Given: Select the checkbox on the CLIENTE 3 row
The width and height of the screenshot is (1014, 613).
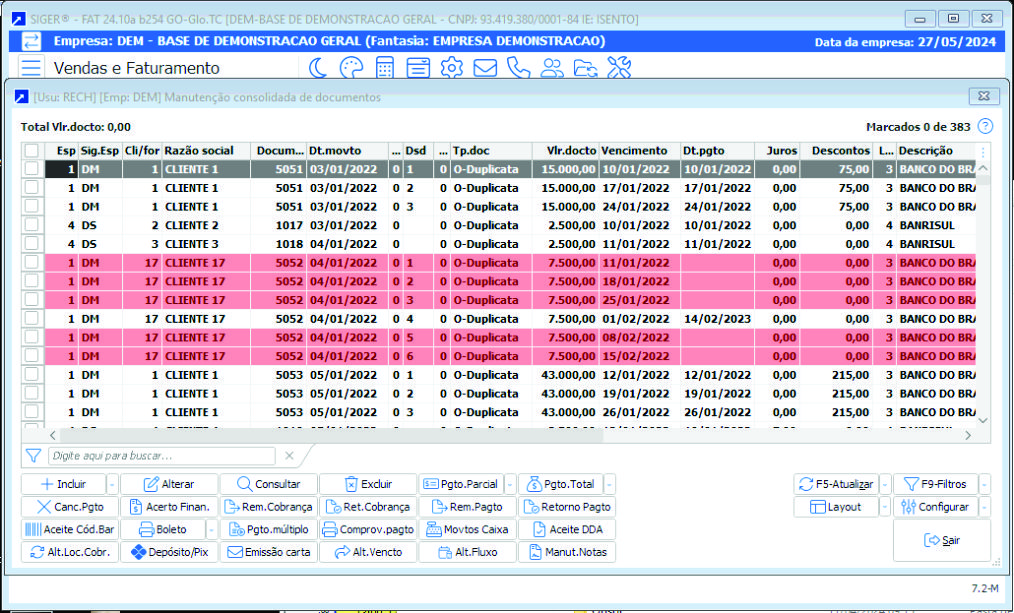Looking at the screenshot, I should tap(32, 243).
